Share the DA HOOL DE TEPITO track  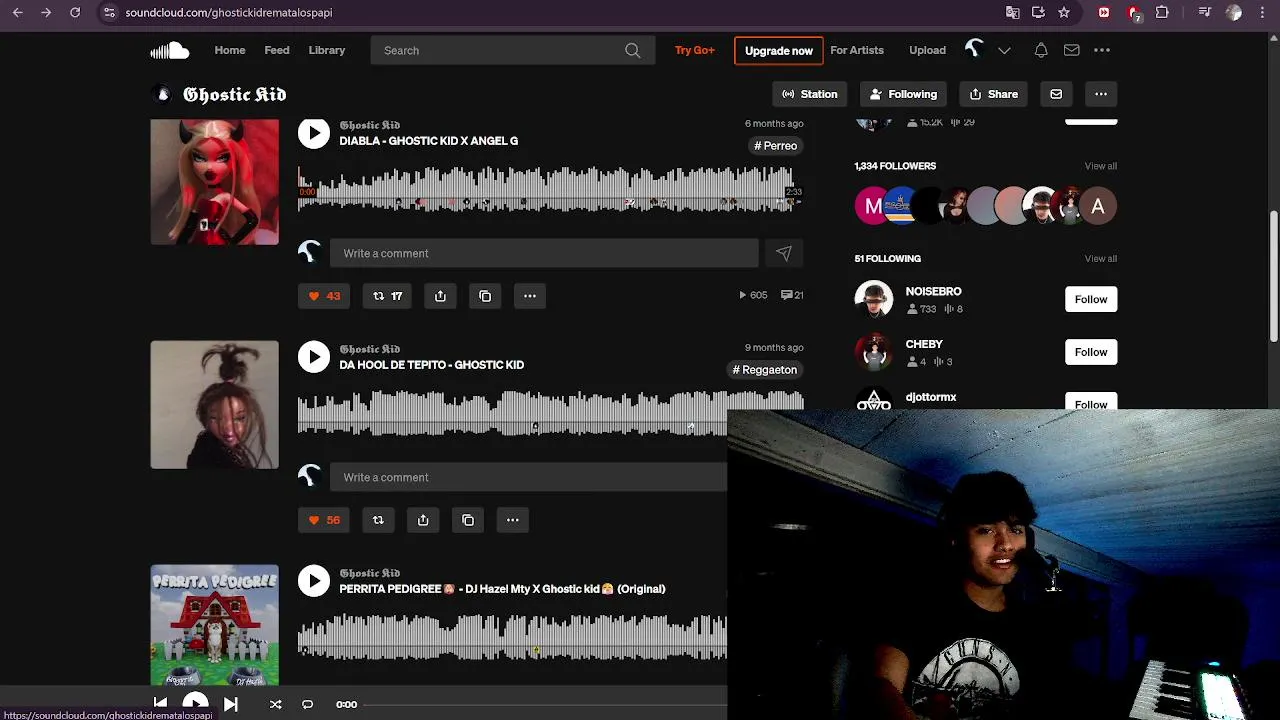coord(423,520)
